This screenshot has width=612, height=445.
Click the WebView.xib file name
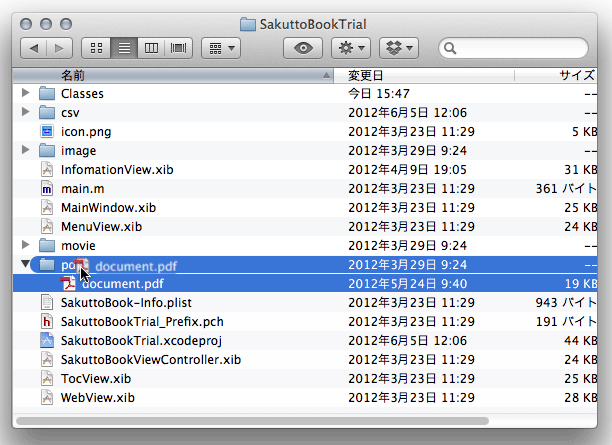tap(98, 398)
